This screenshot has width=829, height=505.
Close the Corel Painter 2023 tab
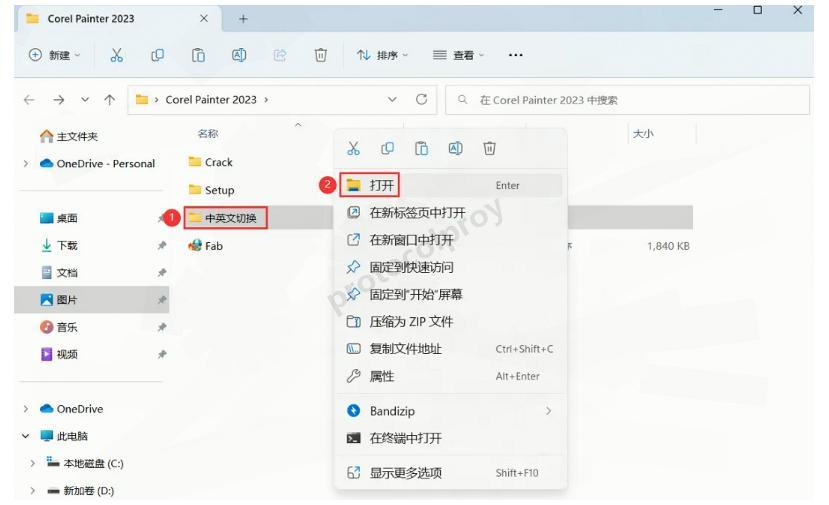pyautogui.click(x=204, y=19)
